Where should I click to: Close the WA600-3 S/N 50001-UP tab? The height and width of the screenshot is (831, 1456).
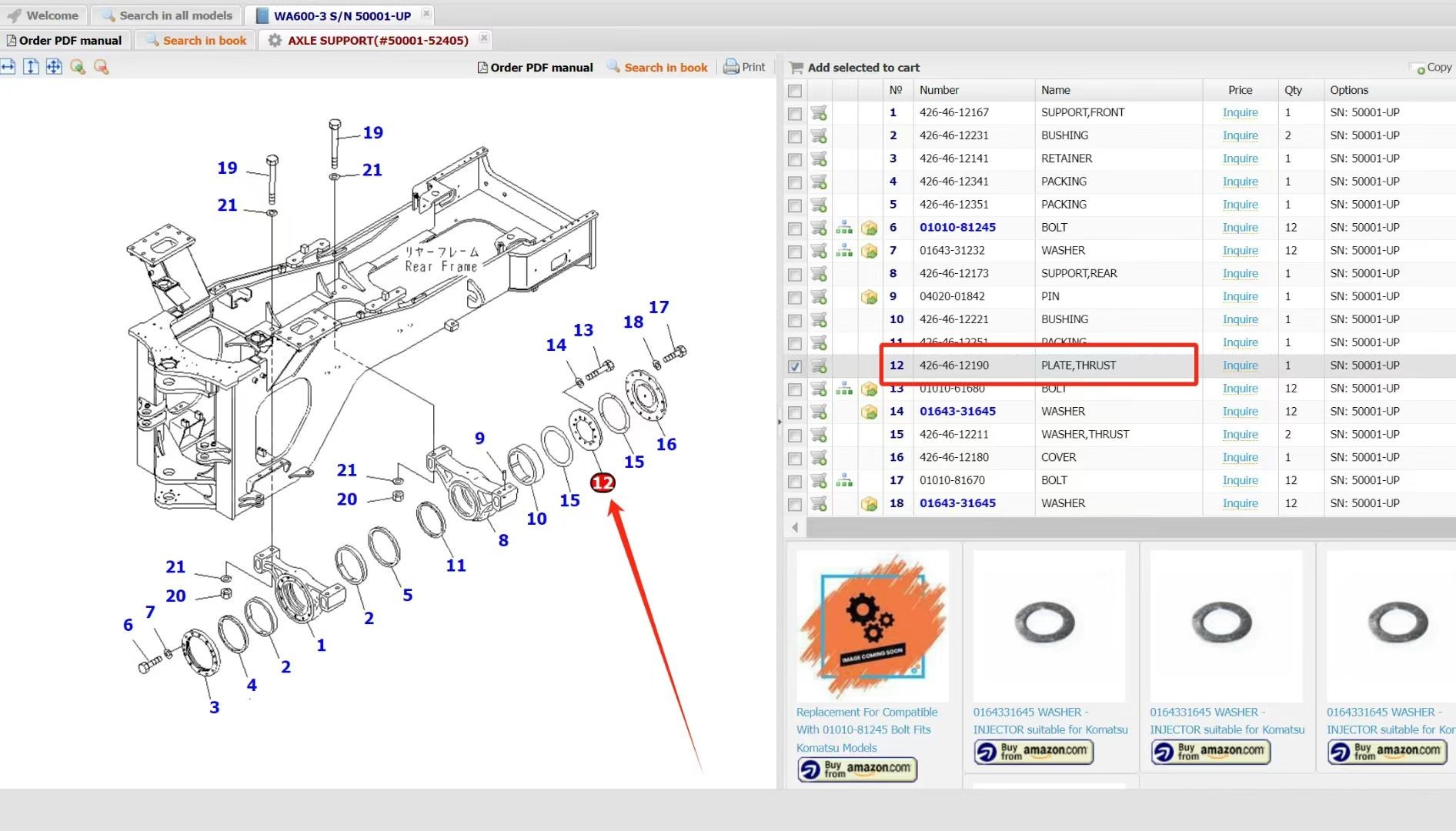(426, 14)
